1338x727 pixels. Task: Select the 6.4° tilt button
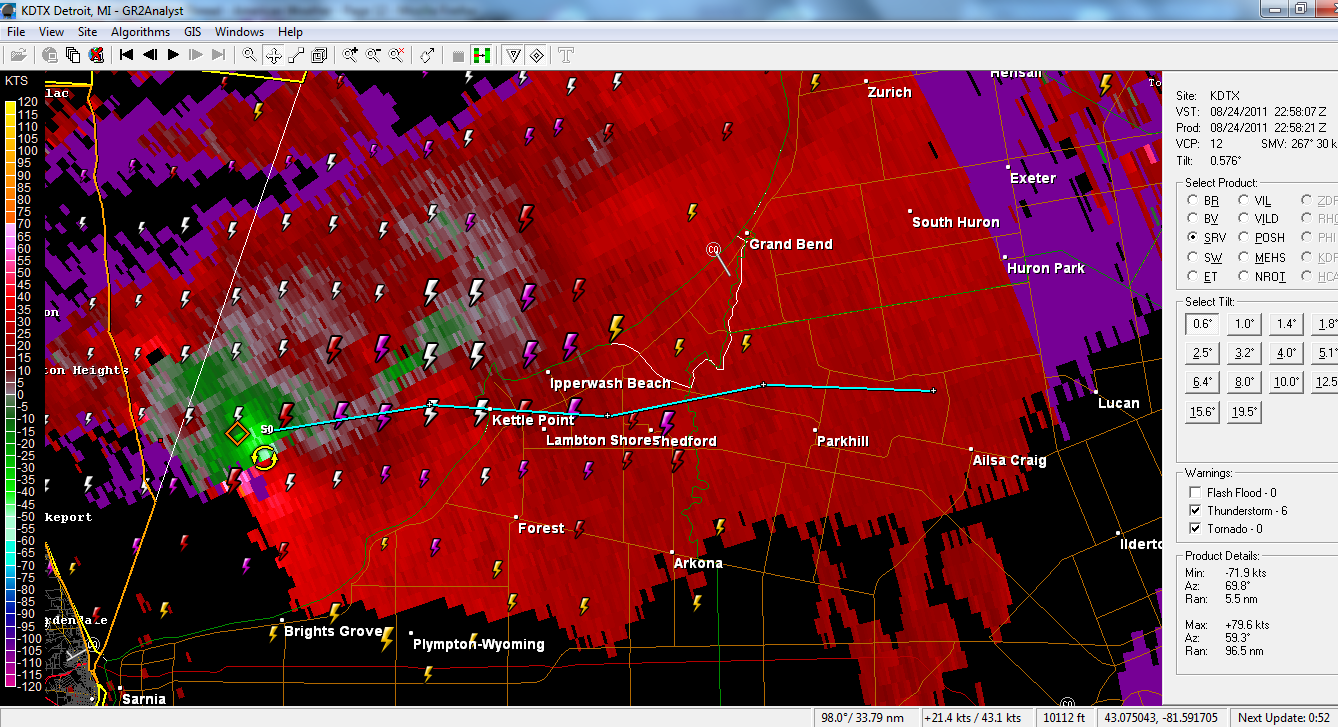click(1203, 381)
